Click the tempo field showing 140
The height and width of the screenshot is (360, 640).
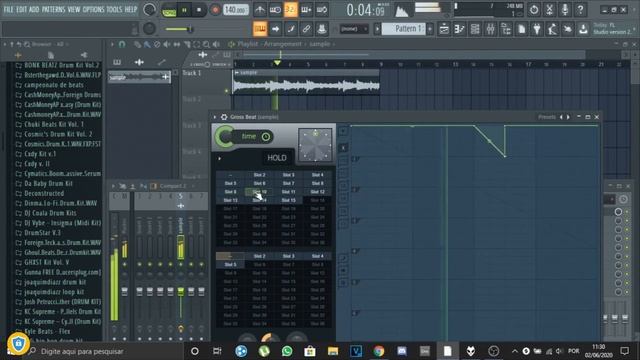click(236, 10)
